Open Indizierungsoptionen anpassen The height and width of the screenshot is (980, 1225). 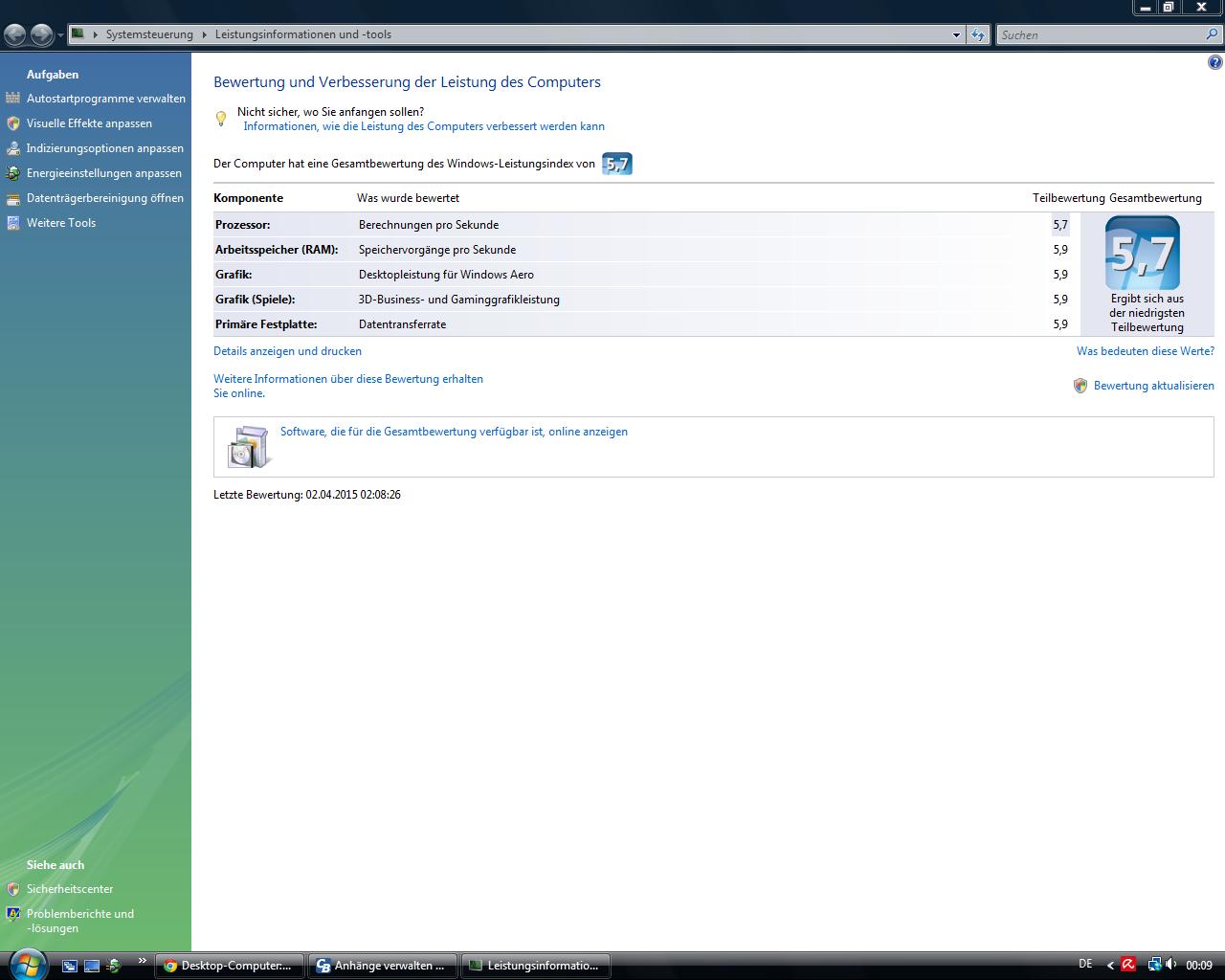point(105,148)
